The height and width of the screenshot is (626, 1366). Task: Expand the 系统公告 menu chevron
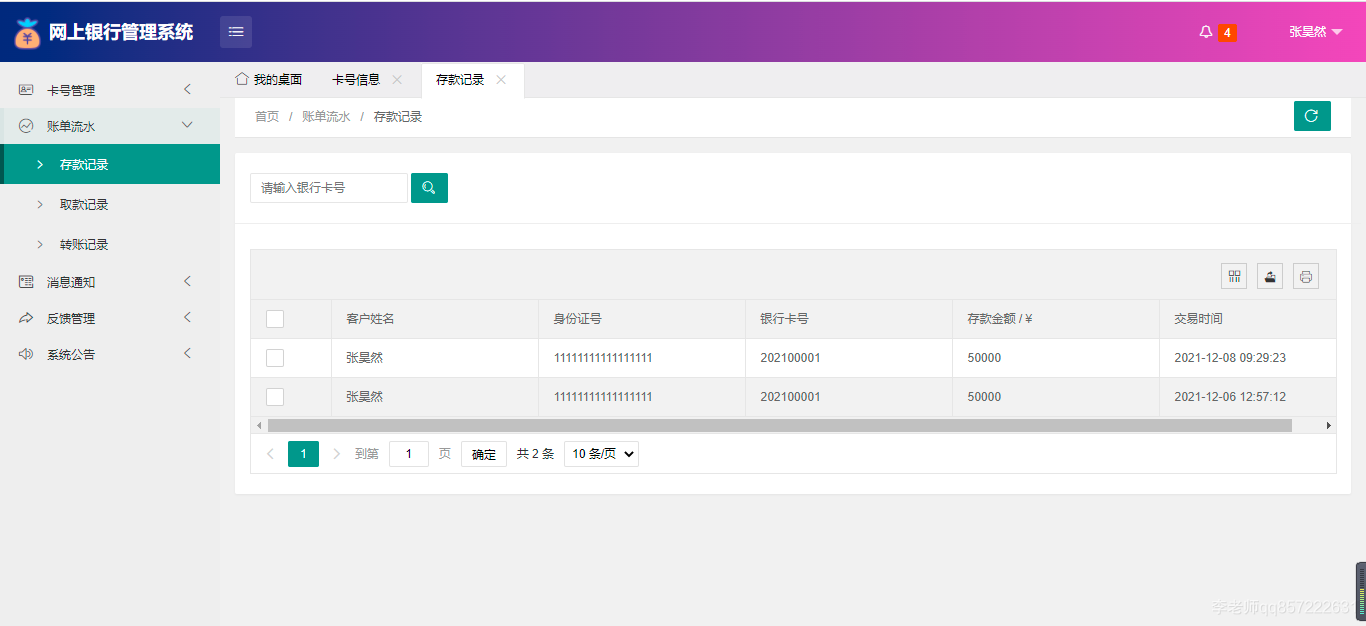pyautogui.click(x=187, y=353)
